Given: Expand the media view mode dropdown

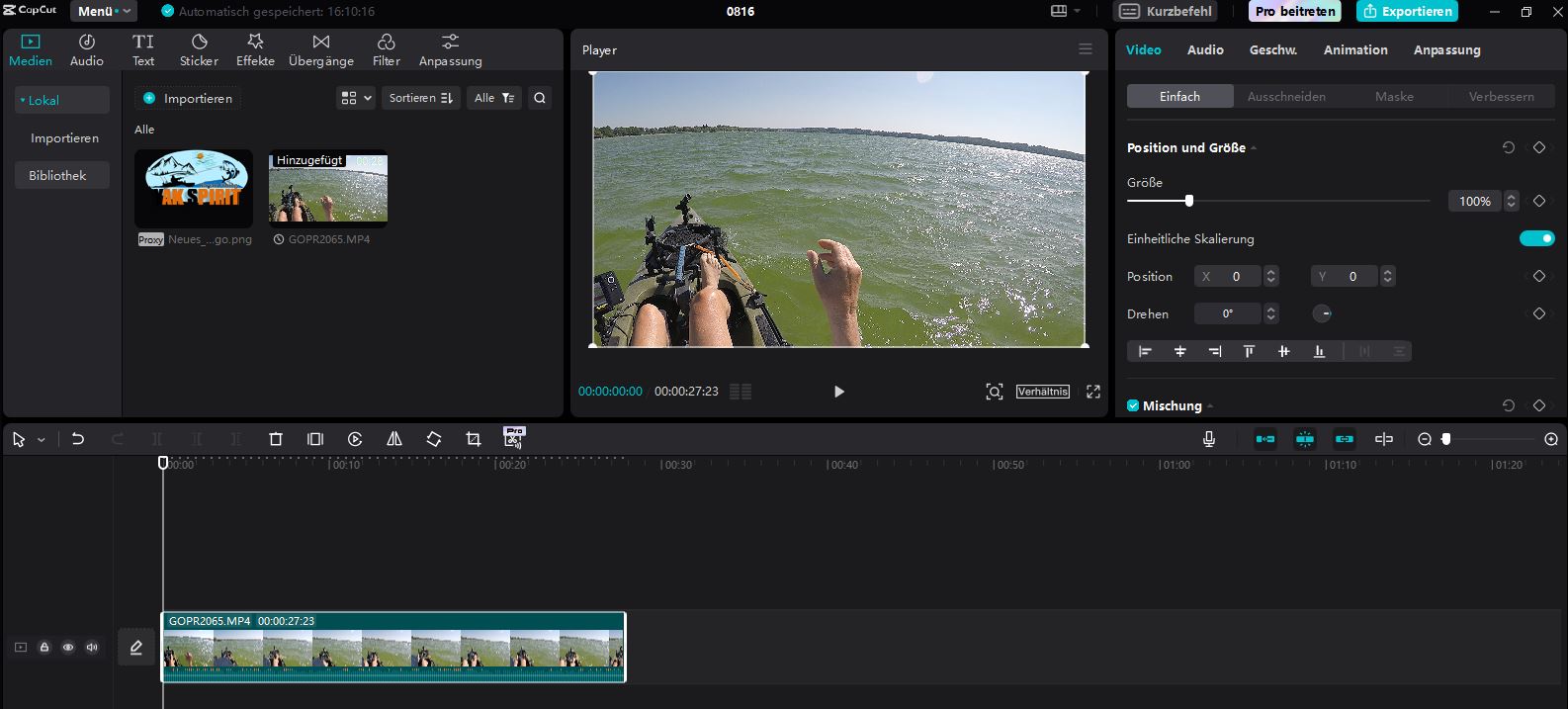Looking at the screenshot, I should [x=356, y=98].
